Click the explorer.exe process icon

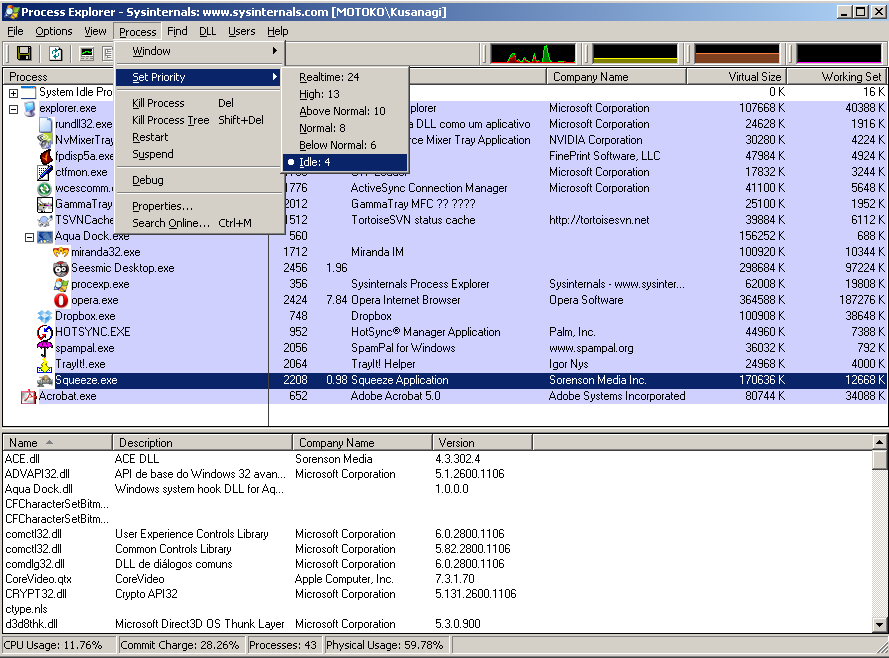(x=30, y=108)
